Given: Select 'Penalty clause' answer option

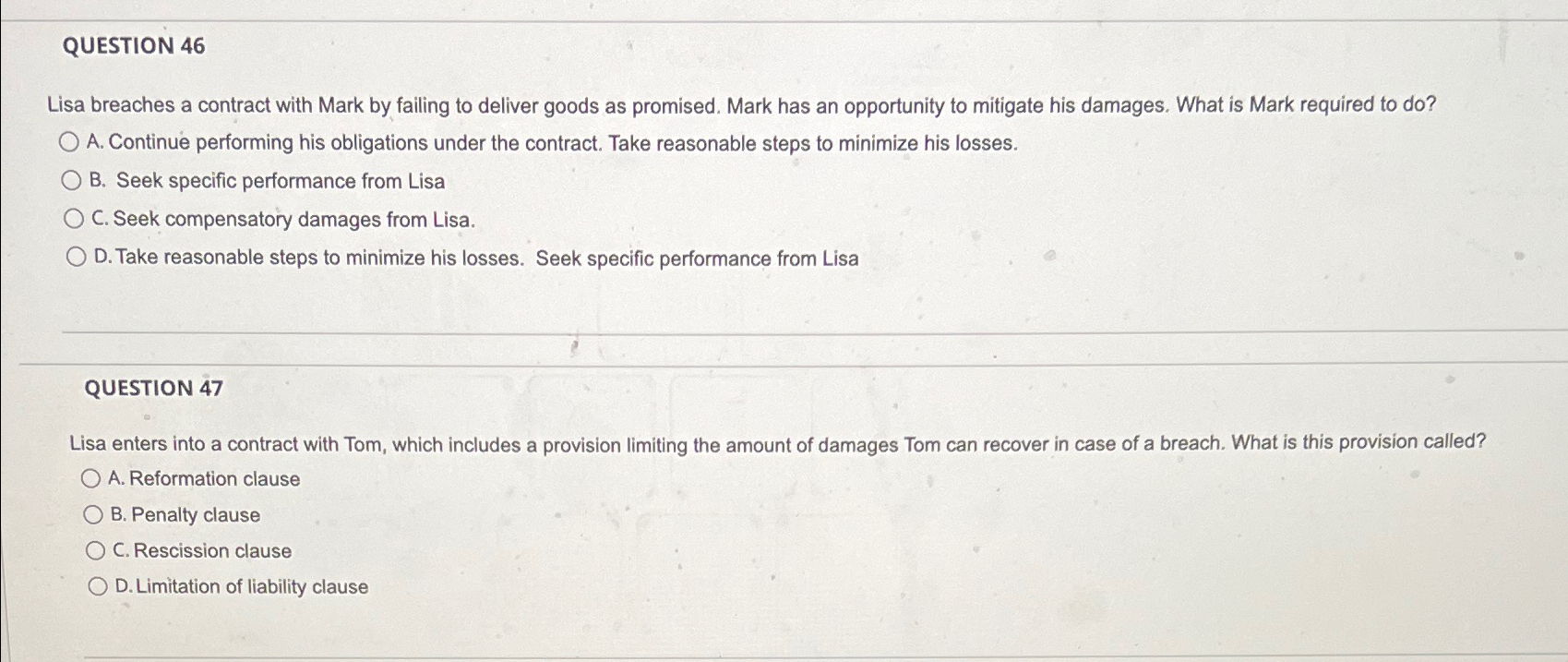Looking at the screenshot, I should (94, 514).
